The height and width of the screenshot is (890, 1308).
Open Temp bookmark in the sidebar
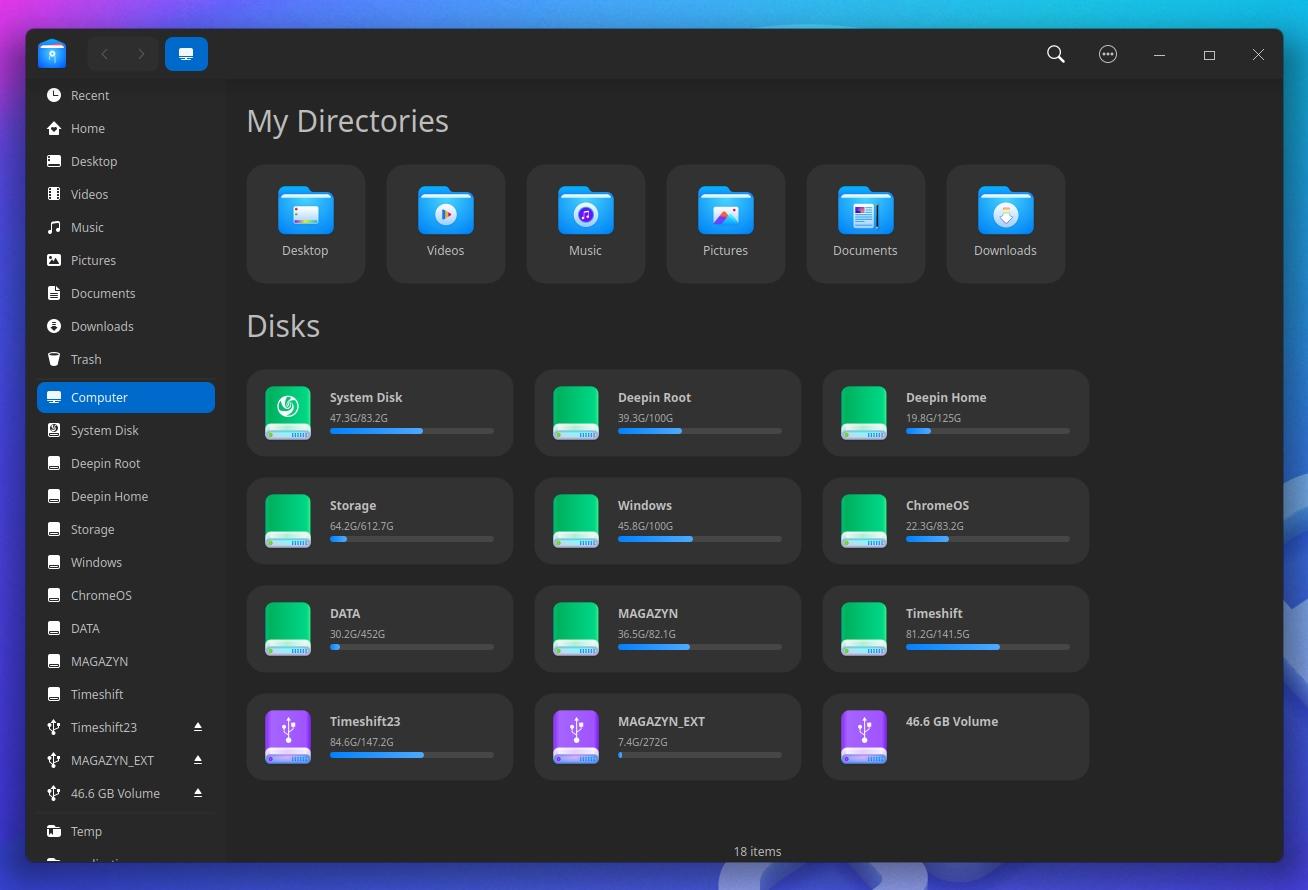click(x=126, y=831)
